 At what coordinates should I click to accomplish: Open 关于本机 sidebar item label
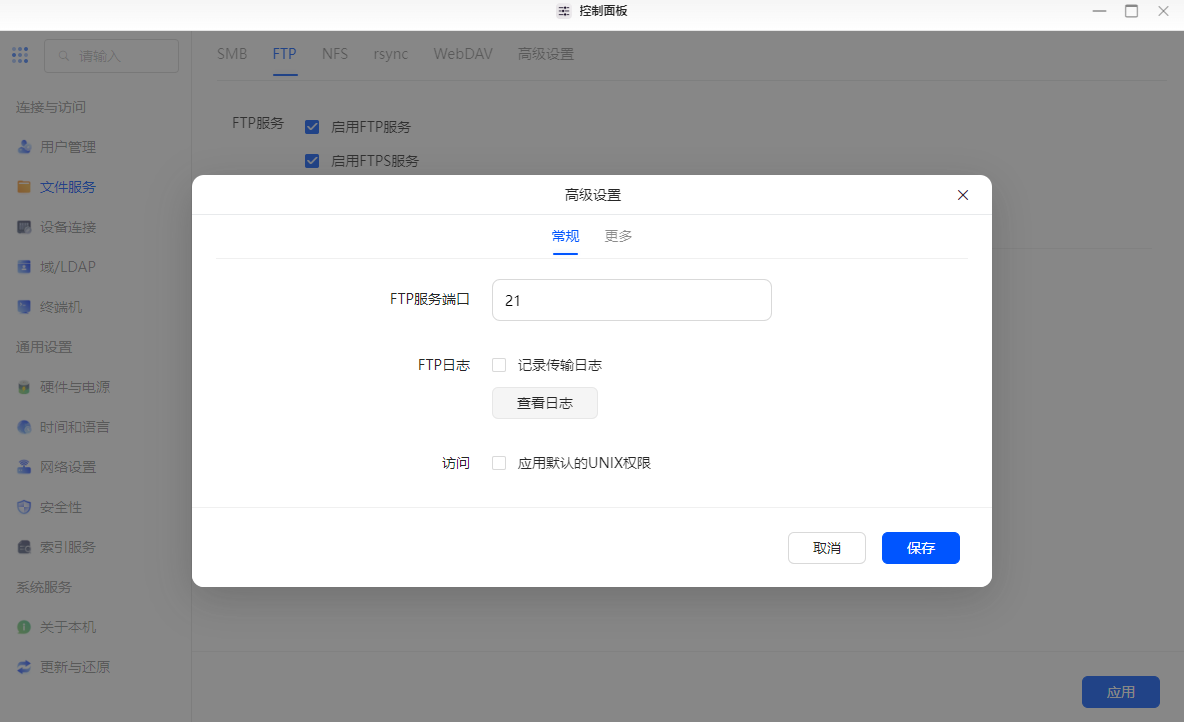tap(68, 628)
